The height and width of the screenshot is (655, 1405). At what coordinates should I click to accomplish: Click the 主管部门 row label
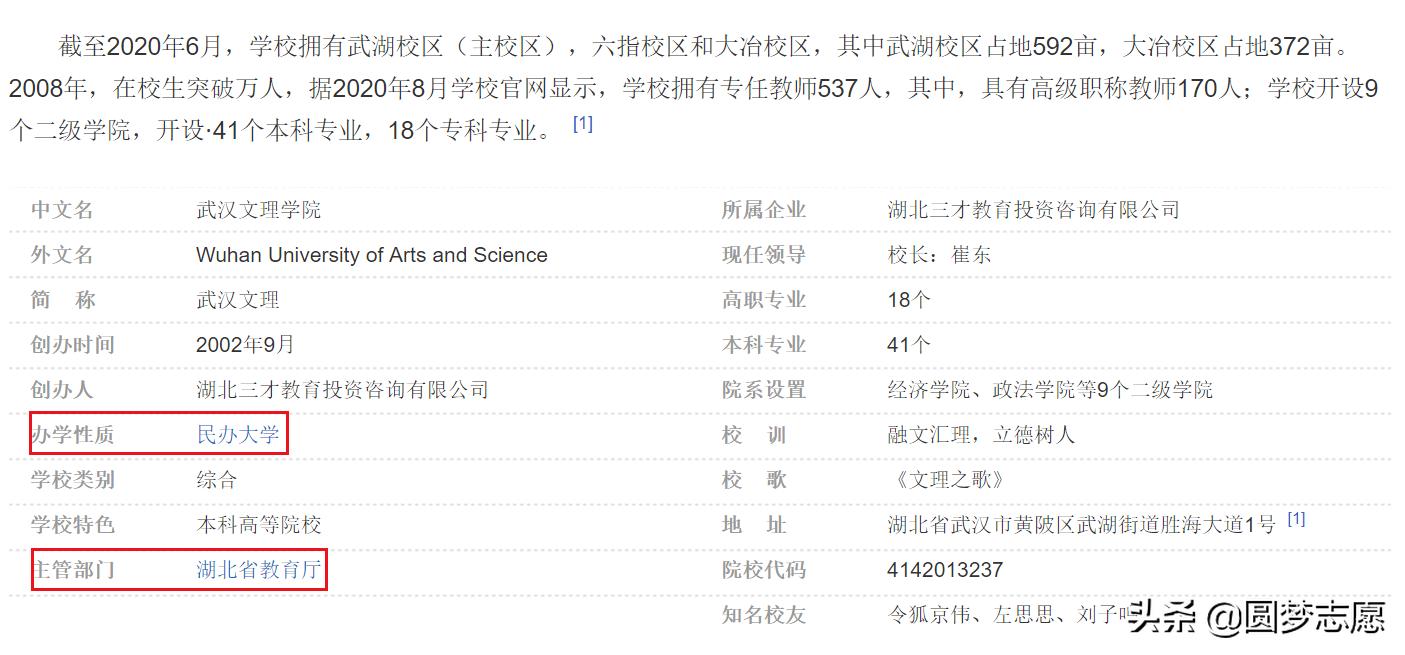click(75, 571)
